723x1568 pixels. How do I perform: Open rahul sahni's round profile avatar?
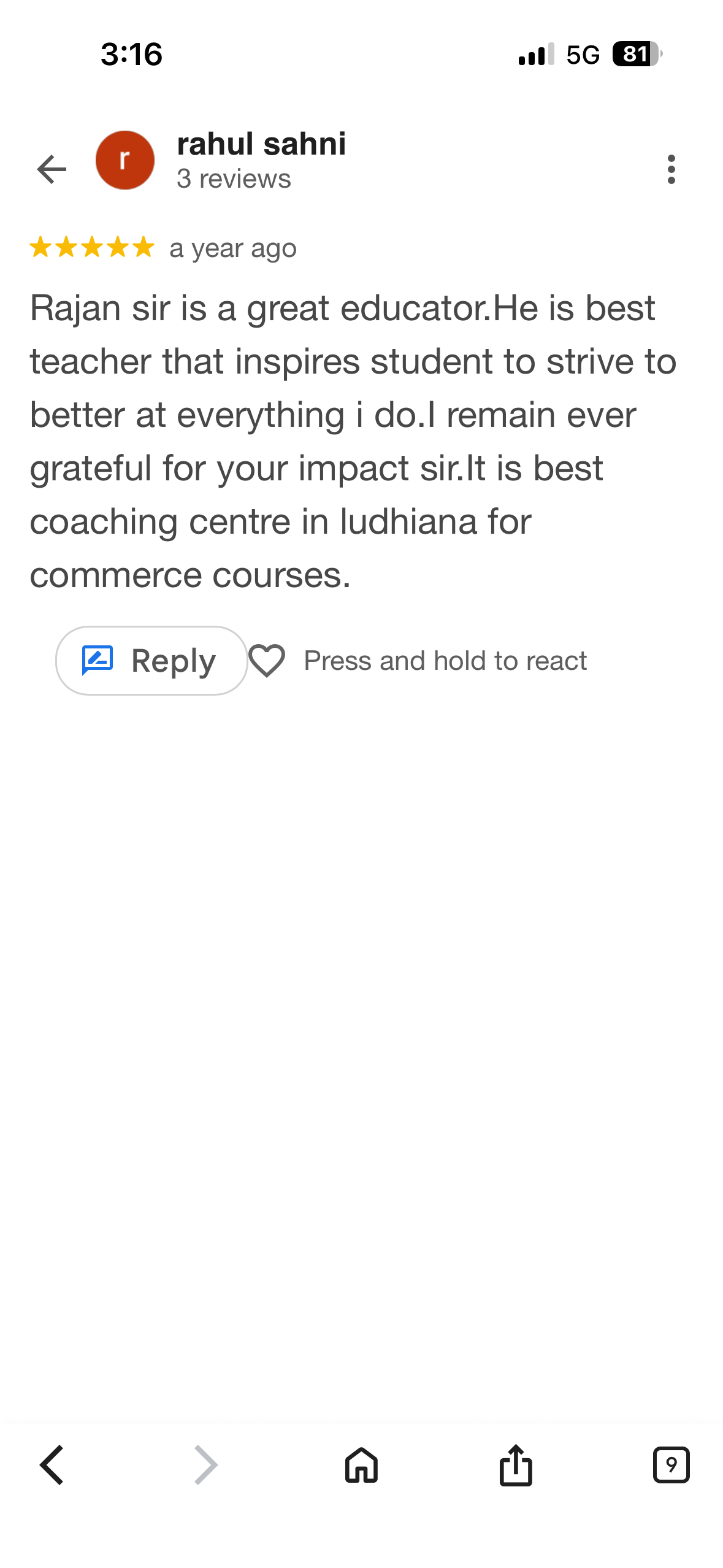point(125,160)
